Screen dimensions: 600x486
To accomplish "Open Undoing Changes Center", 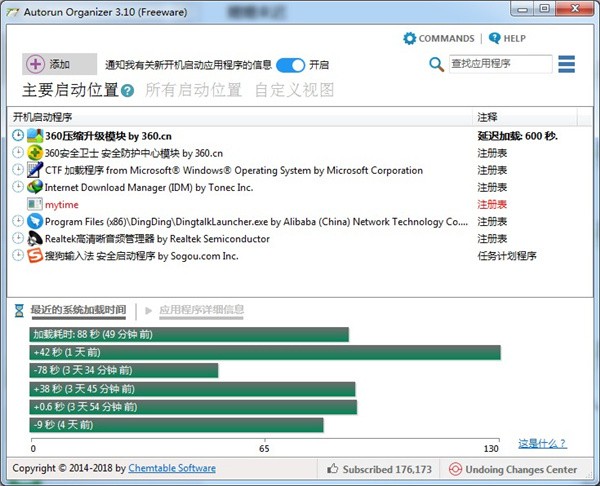I will (513, 469).
